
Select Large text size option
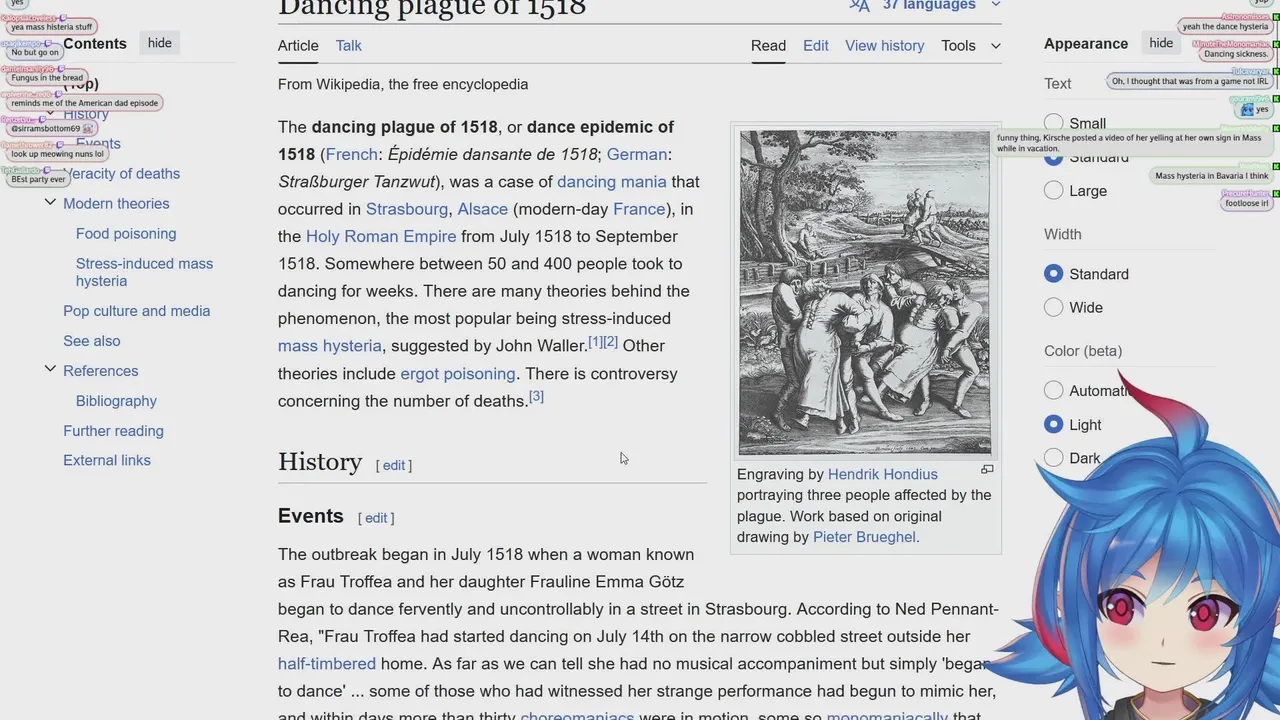pos(1053,190)
